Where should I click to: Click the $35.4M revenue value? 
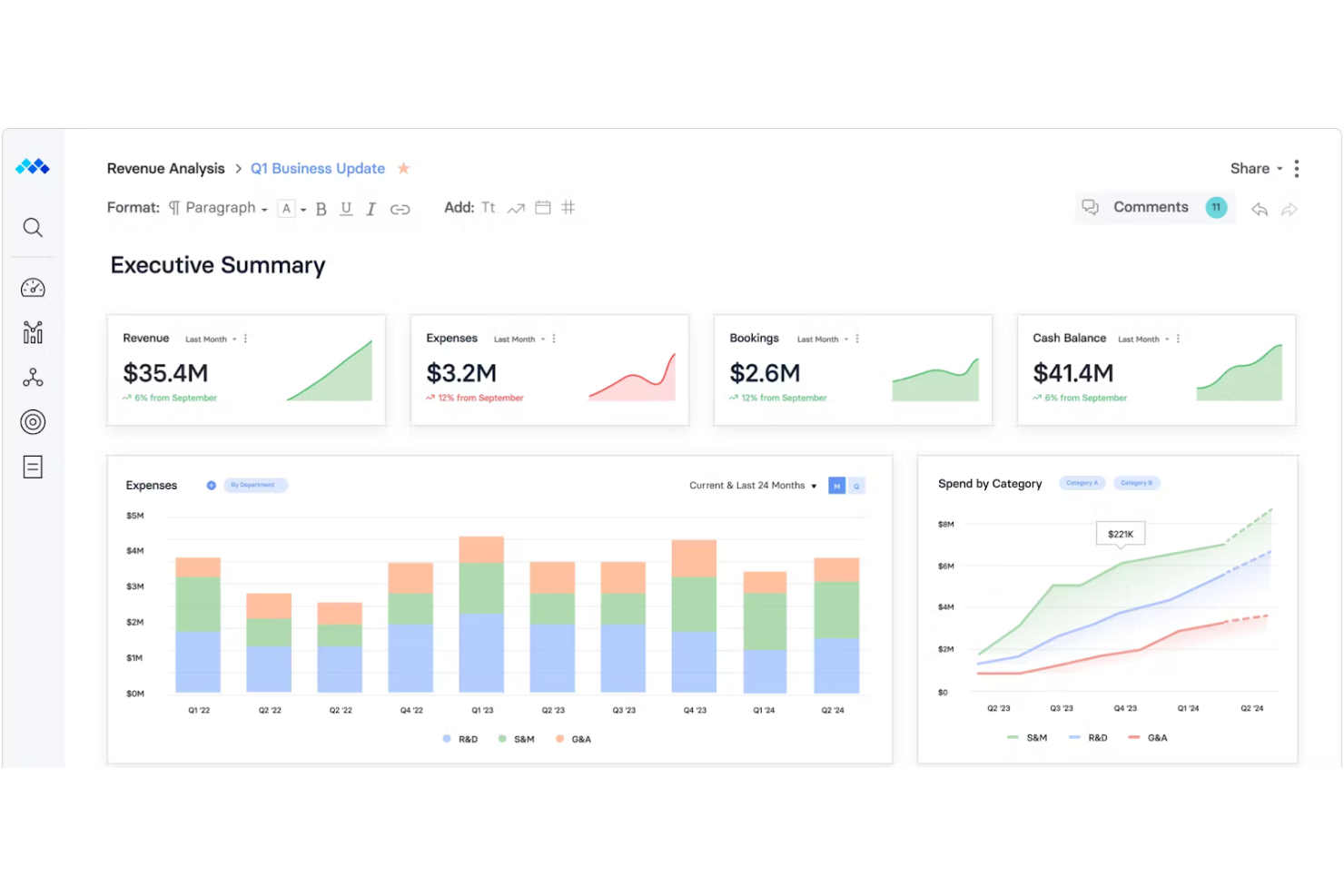[165, 373]
